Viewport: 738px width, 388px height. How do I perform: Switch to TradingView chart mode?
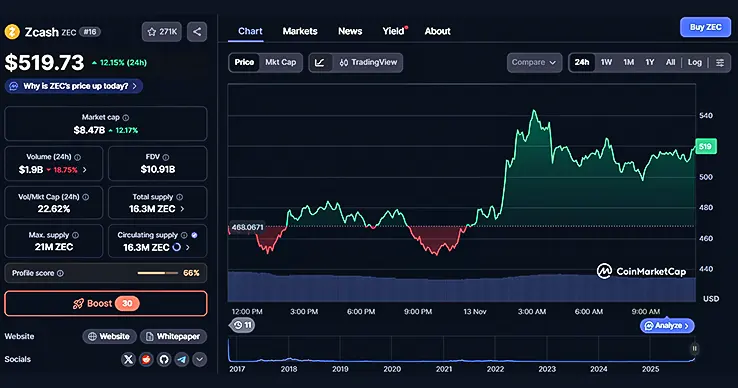[x=368, y=63]
